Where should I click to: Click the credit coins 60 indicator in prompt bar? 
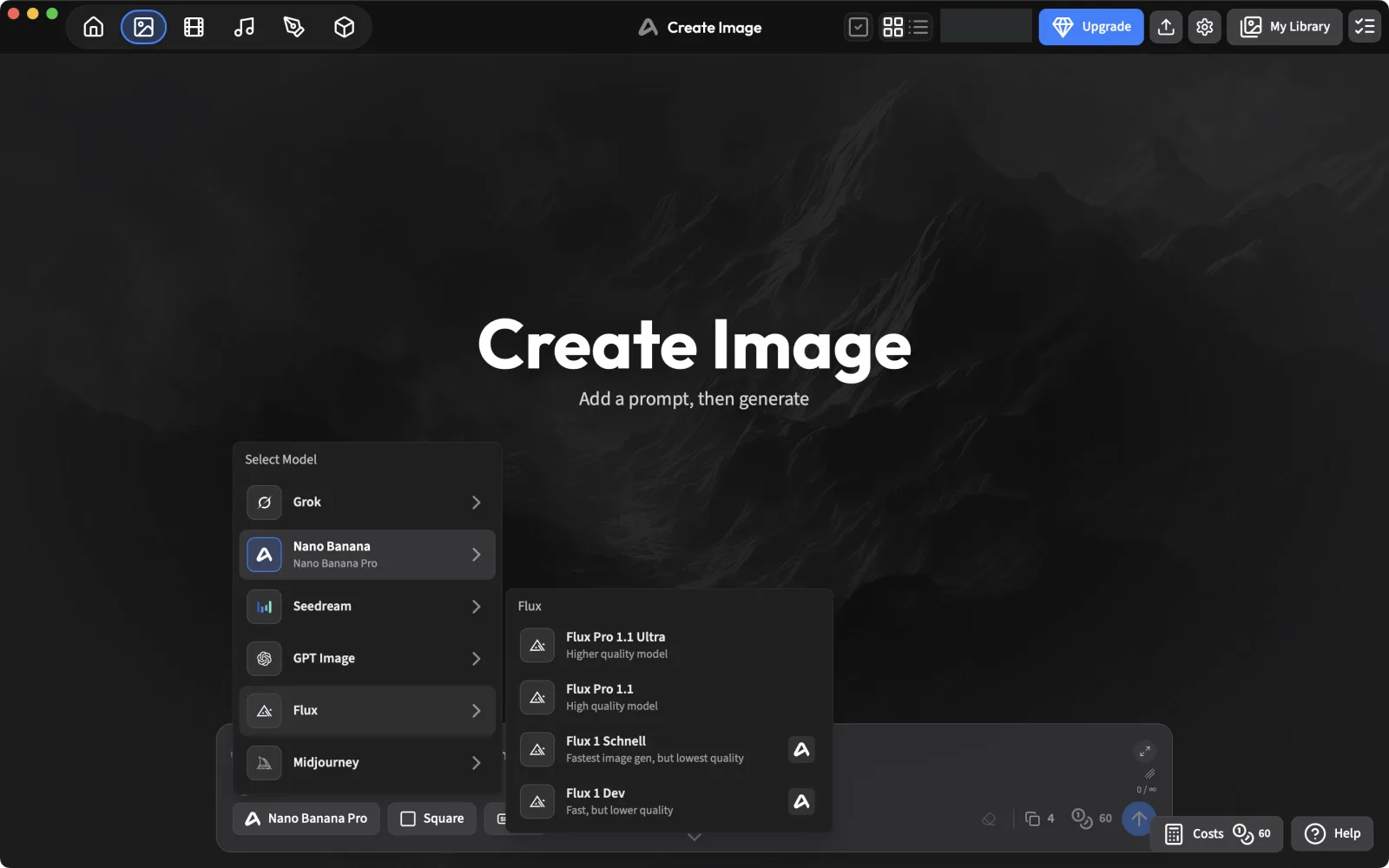pyautogui.click(x=1091, y=819)
